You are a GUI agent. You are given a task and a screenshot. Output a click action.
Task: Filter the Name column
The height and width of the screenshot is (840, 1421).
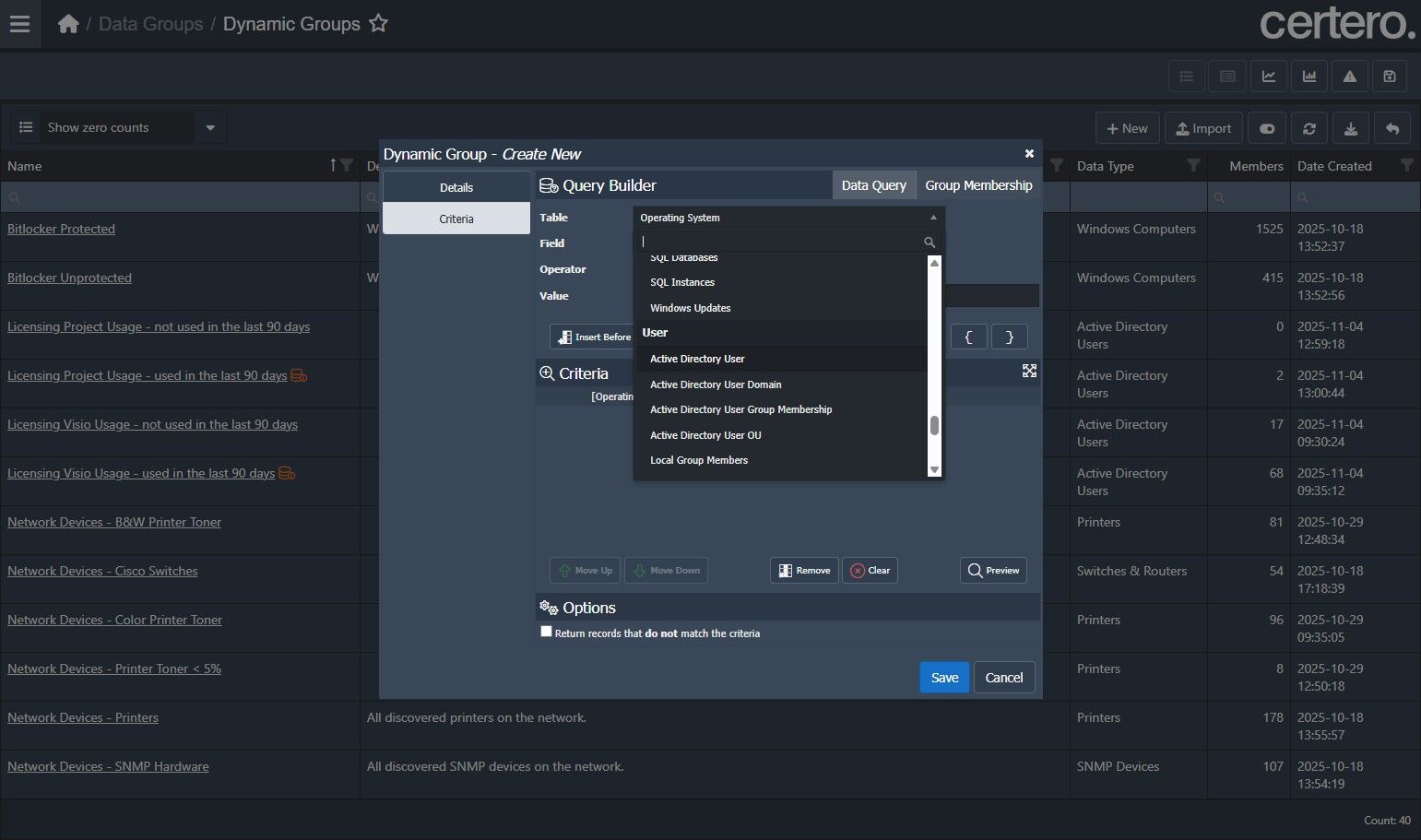[347, 166]
